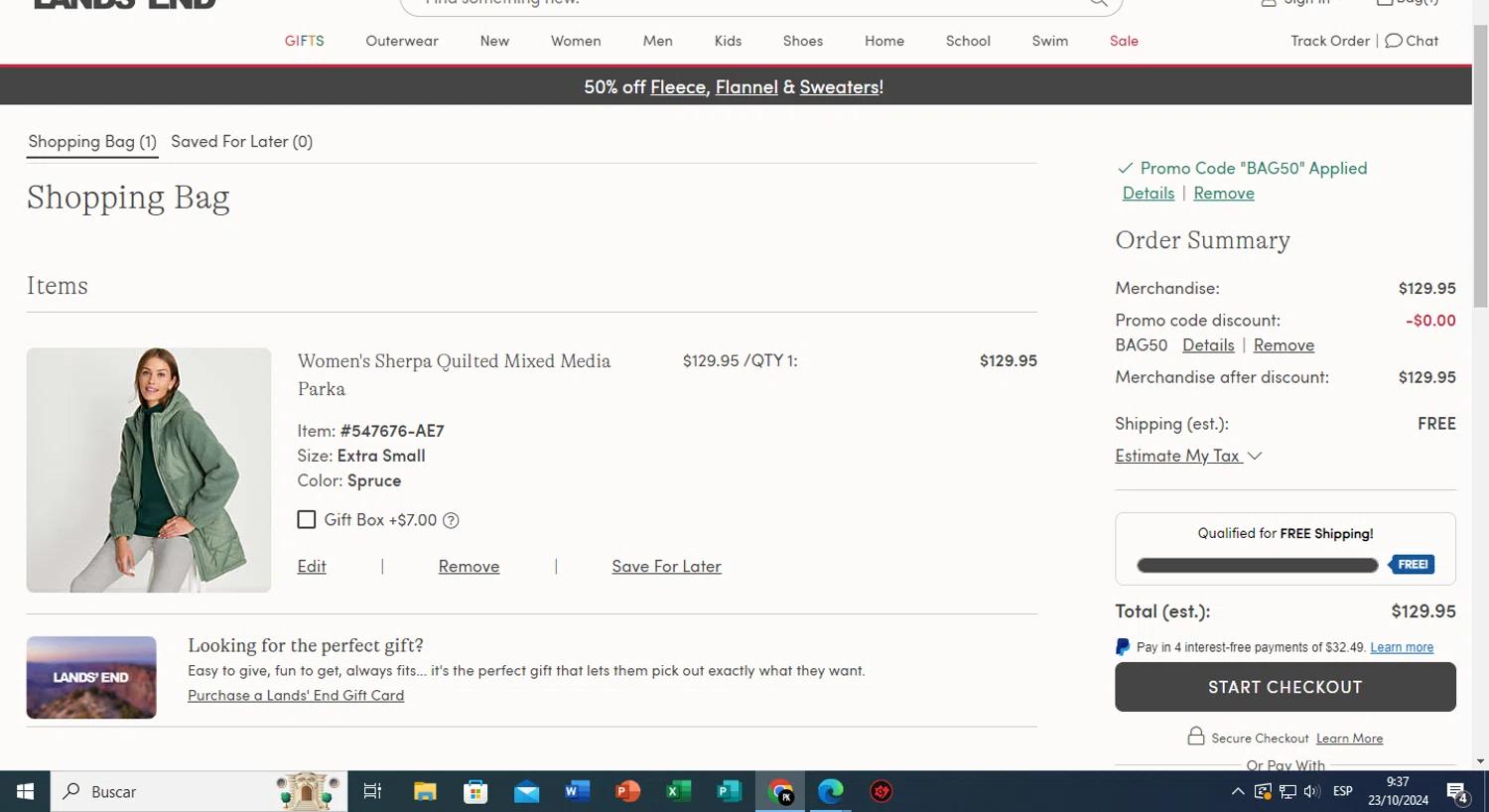
Task: Open the Sale menu
Action: tap(1124, 41)
